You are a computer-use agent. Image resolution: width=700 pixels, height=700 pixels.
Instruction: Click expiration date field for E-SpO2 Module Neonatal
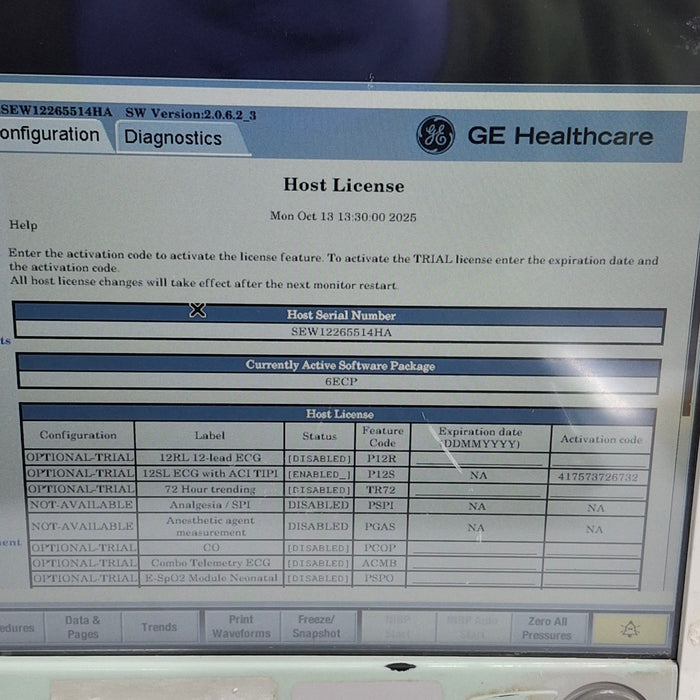(x=473, y=579)
